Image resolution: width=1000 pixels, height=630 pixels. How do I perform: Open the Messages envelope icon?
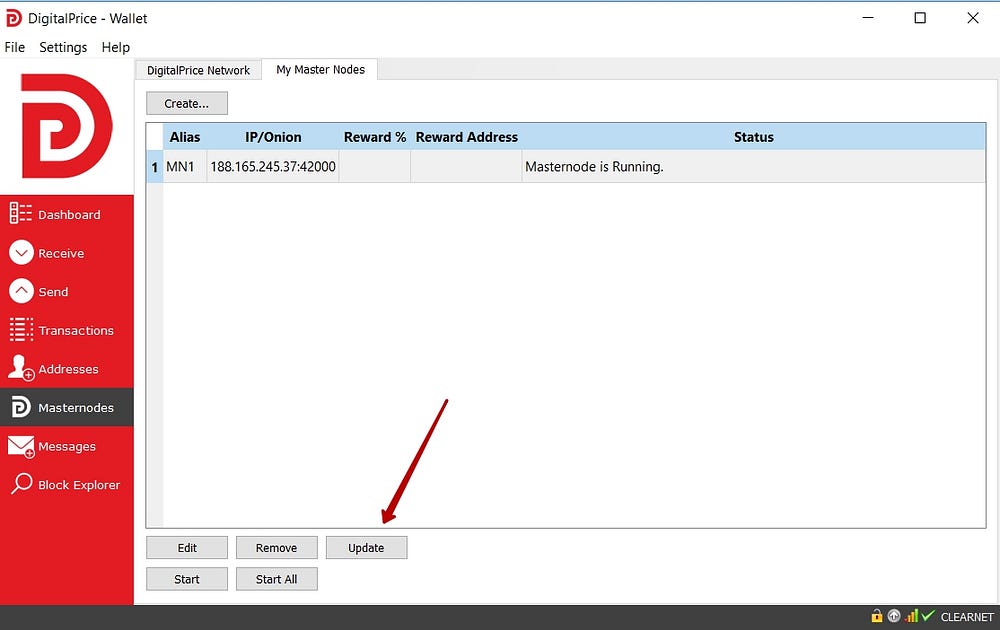pyautogui.click(x=21, y=446)
